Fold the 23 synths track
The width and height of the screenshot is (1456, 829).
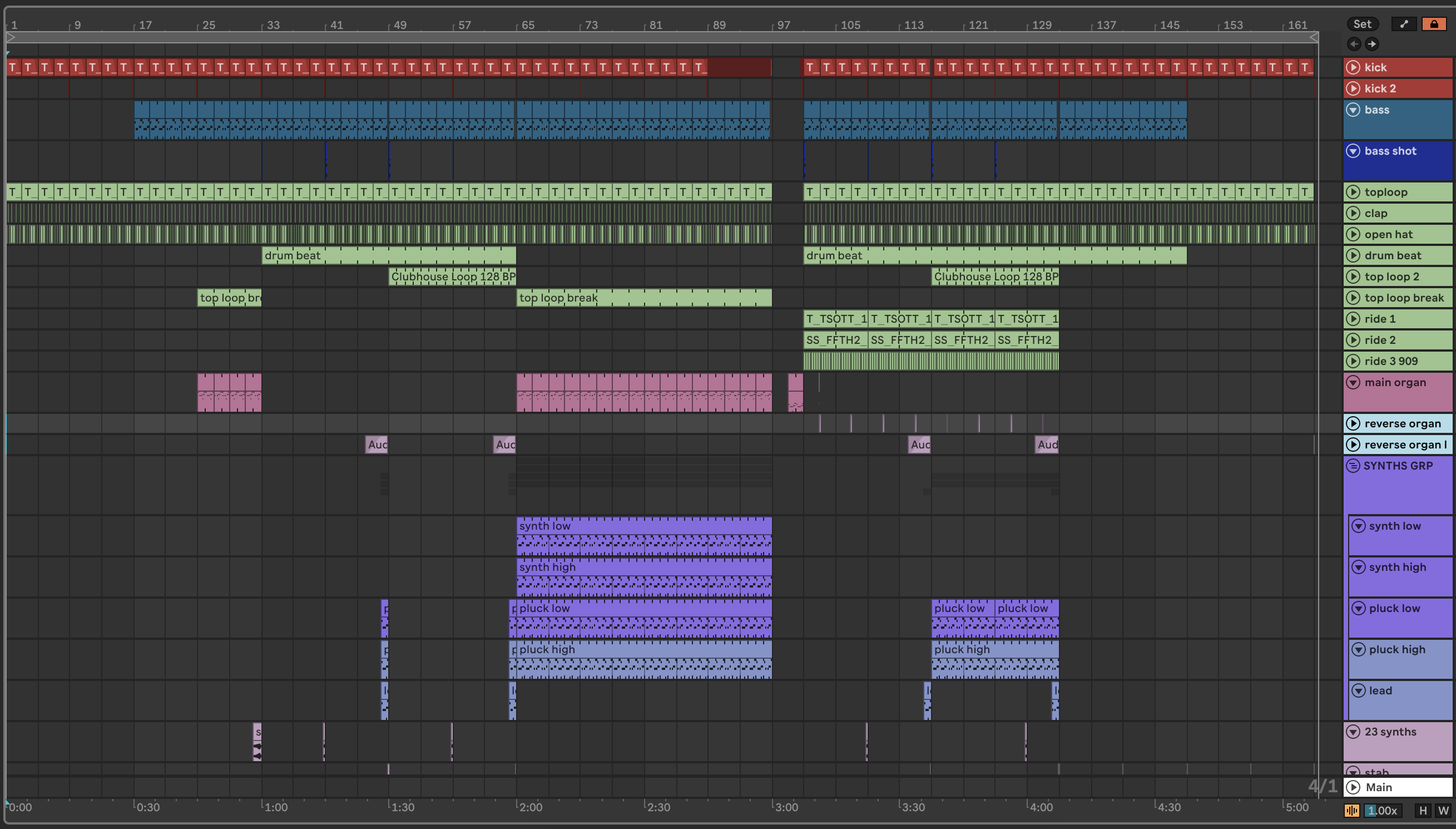(1353, 732)
